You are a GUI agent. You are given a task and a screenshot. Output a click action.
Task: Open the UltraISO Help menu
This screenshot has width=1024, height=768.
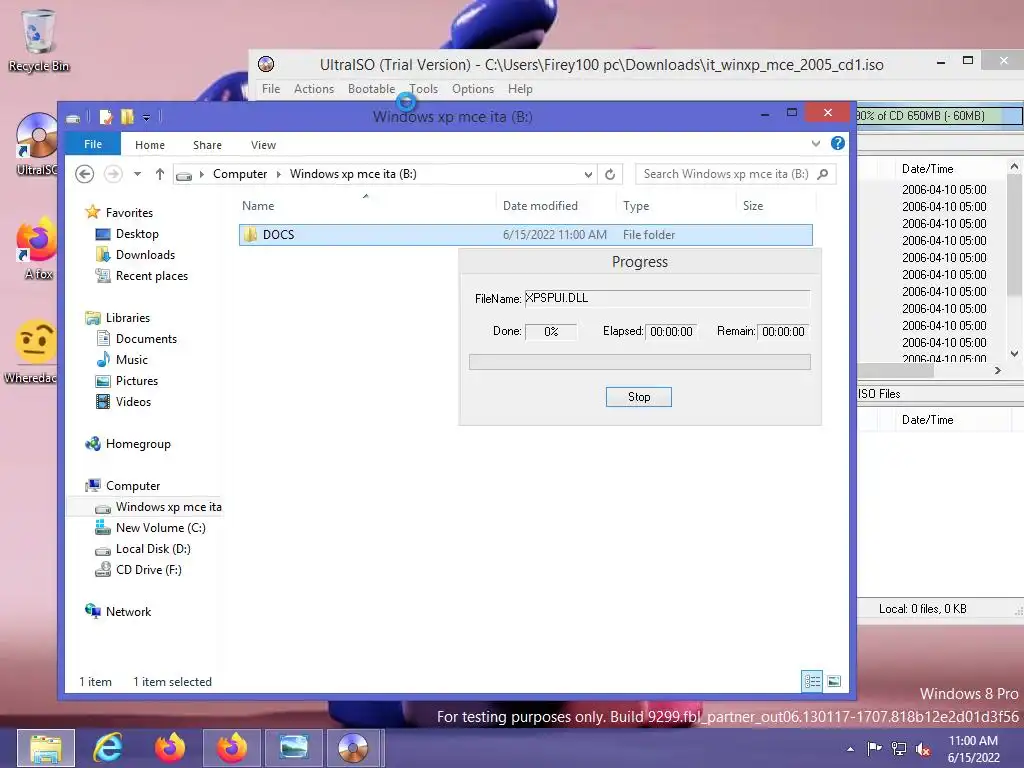(x=520, y=89)
